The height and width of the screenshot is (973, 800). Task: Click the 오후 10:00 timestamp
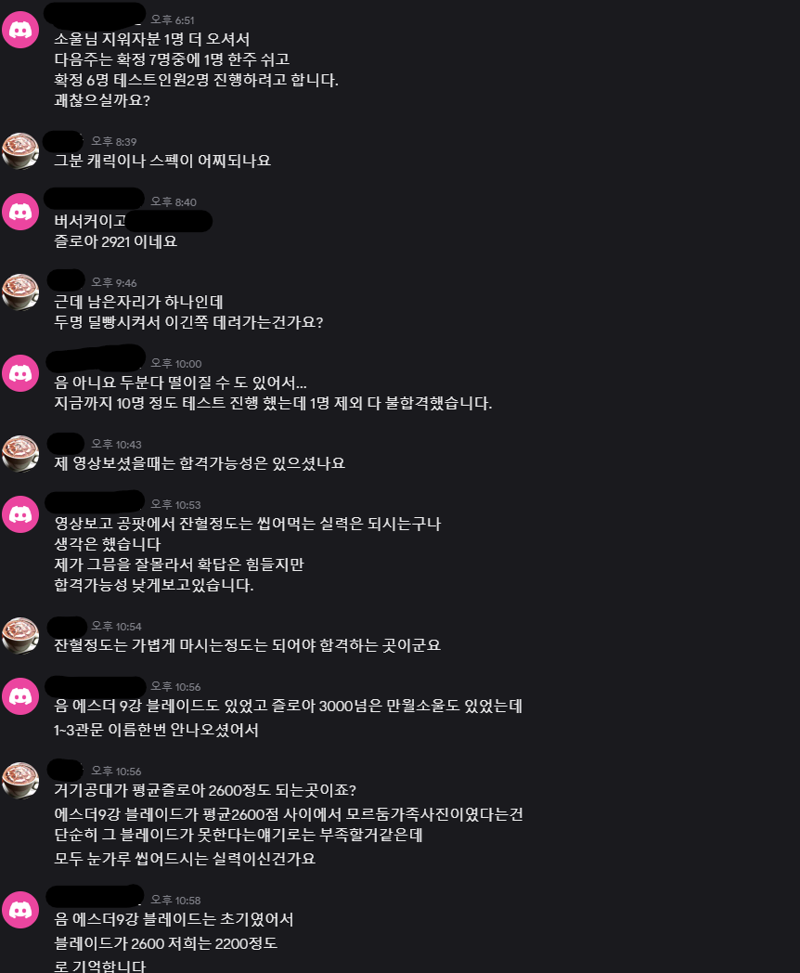pos(176,364)
